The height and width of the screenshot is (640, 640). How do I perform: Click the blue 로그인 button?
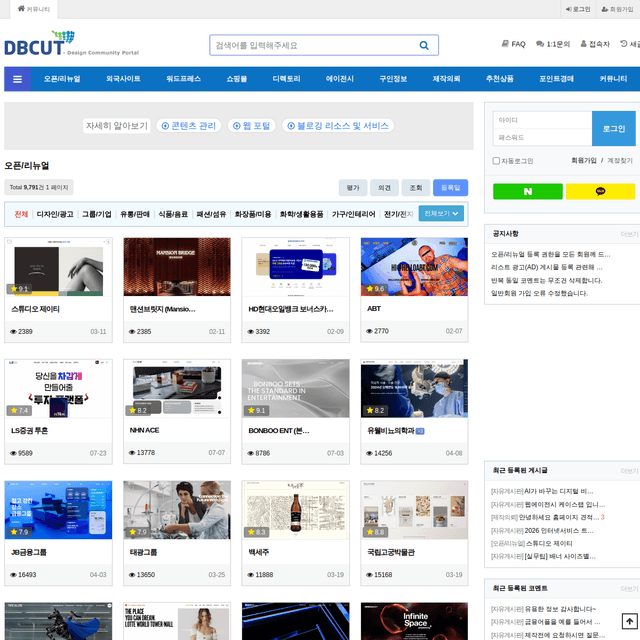613,129
